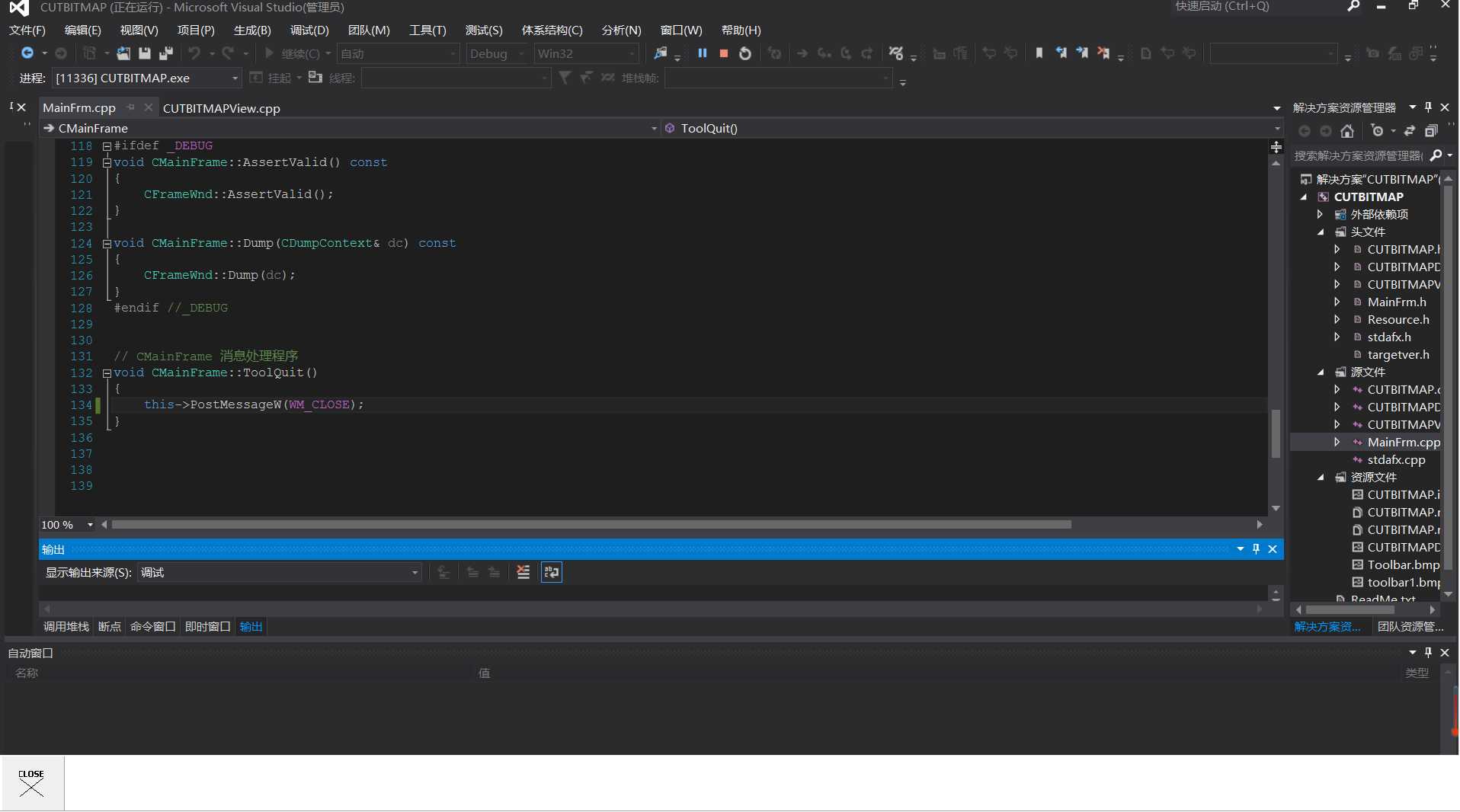The width and height of the screenshot is (1460, 812).
Task: Toggle a bookmark on current line
Action: point(1039,53)
